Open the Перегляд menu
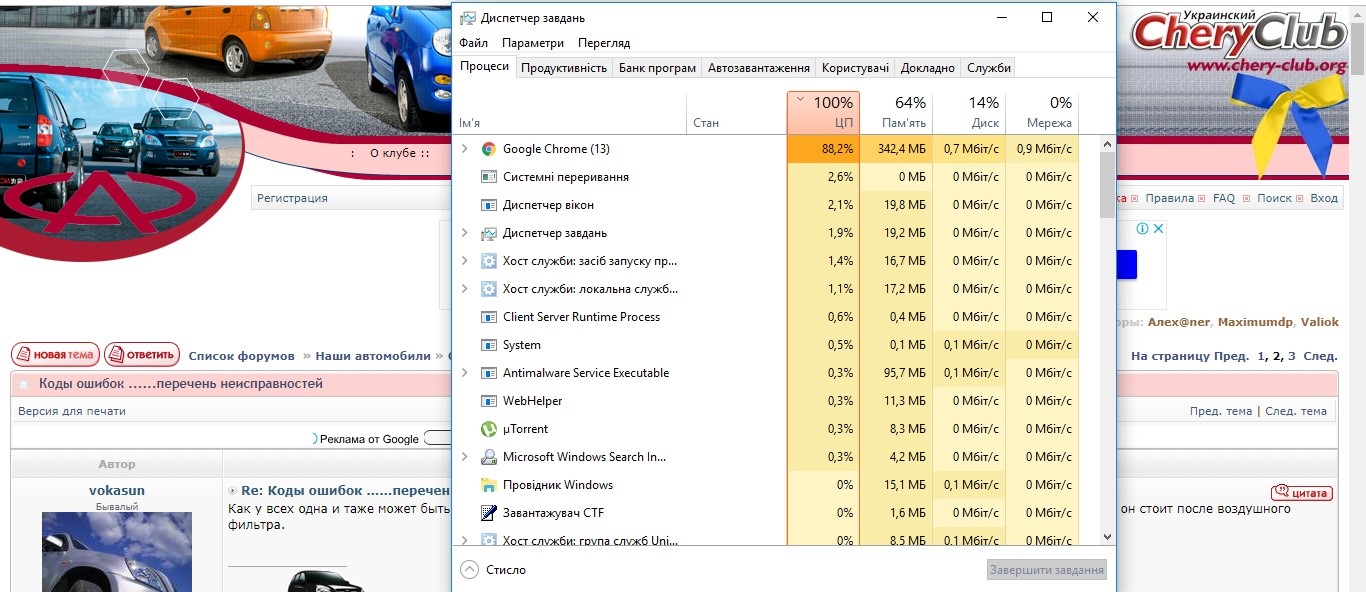The width and height of the screenshot is (1366, 592). pyautogui.click(x=604, y=43)
